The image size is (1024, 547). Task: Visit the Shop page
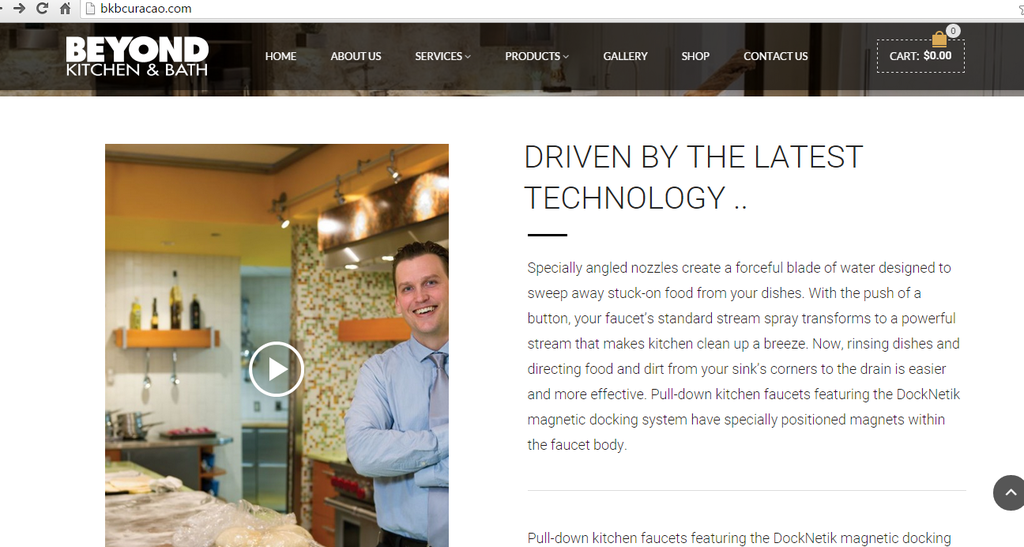coord(695,56)
